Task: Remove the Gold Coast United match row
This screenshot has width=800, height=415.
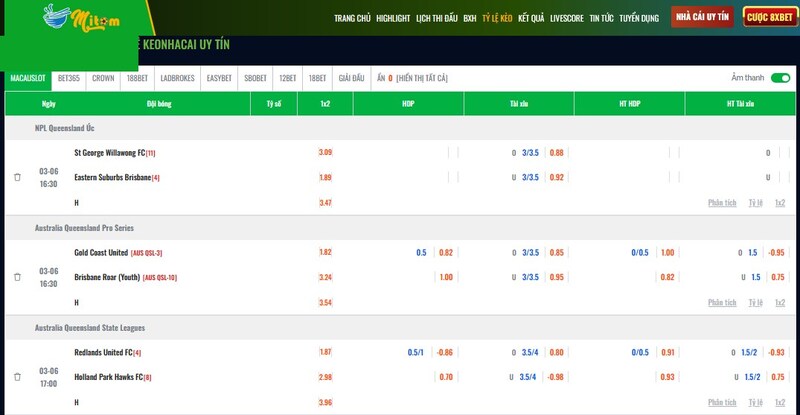Action: coord(17,277)
